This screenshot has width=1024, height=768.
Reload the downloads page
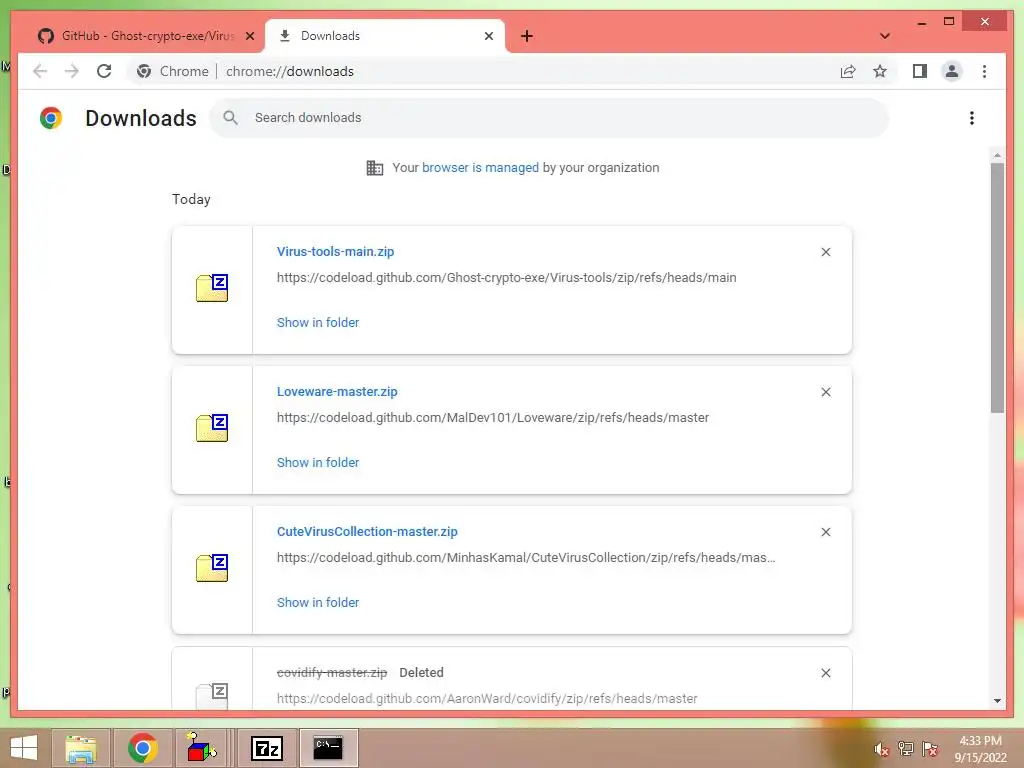pyautogui.click(x=104, y=71)
